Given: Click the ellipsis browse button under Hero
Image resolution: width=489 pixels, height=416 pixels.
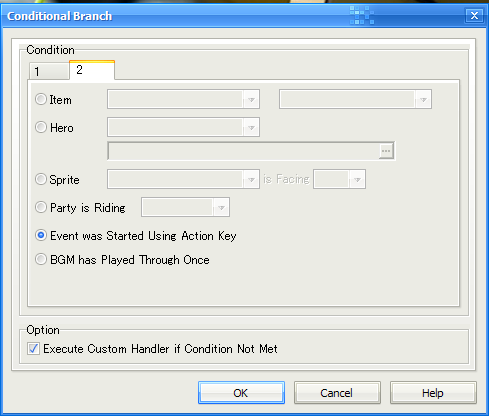Looking at the screenshot, I should [386, 151].
